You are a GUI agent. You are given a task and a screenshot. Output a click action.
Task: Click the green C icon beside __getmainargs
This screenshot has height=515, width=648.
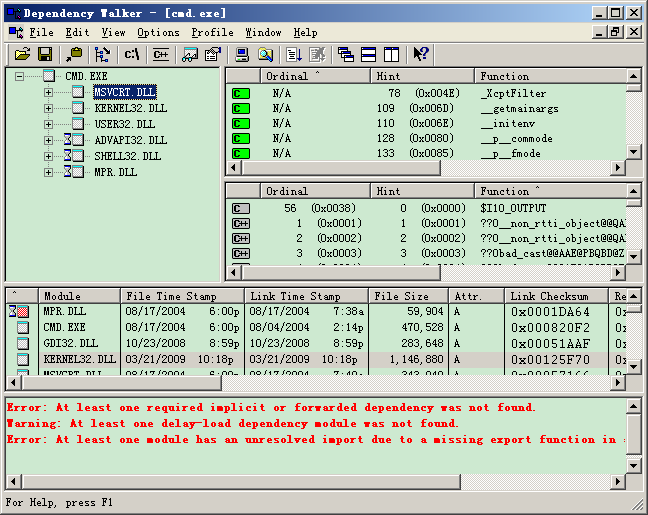[x=241, y=109]
